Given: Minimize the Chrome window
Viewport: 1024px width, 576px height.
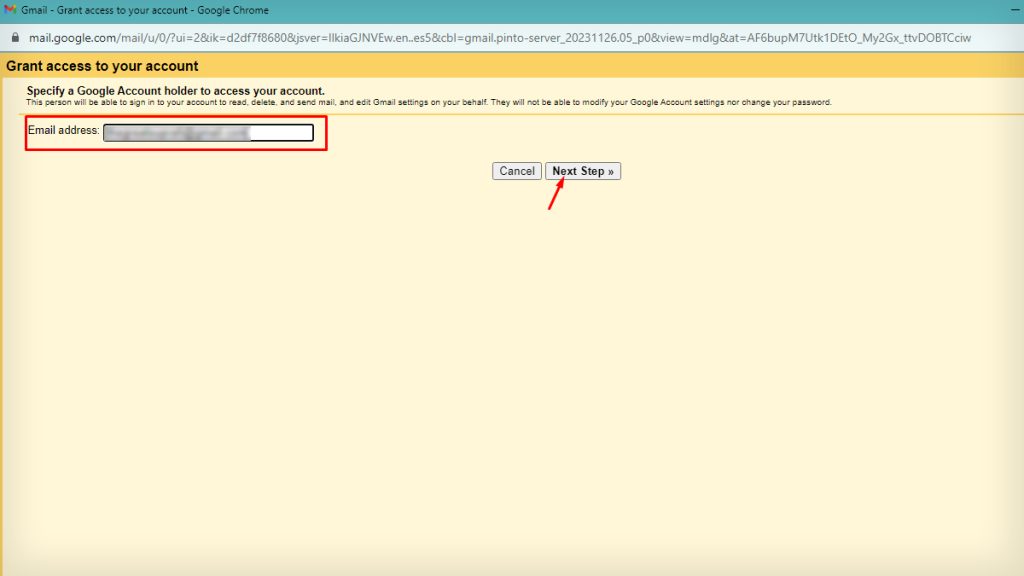Looking at the screenshot, I should point(1015,10).
